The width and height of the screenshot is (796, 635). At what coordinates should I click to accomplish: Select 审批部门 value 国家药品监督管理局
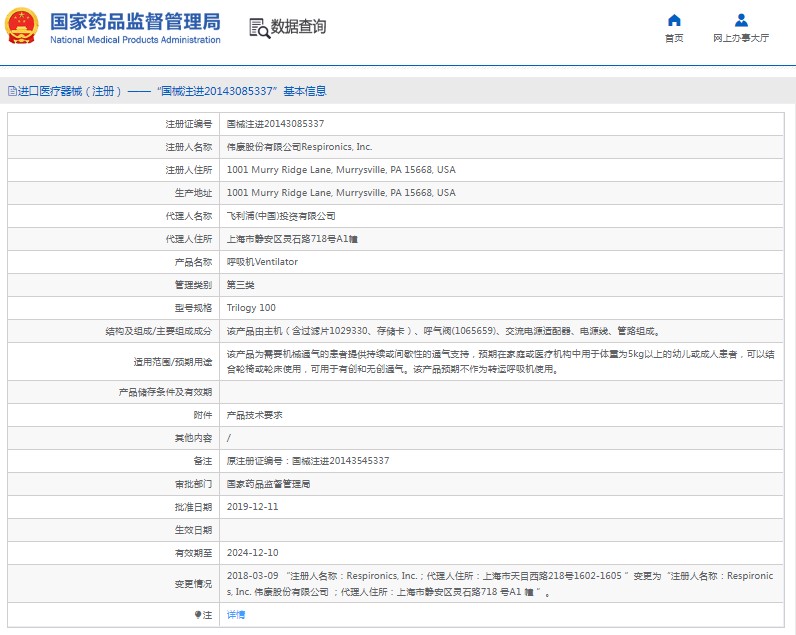click(268, 484)
